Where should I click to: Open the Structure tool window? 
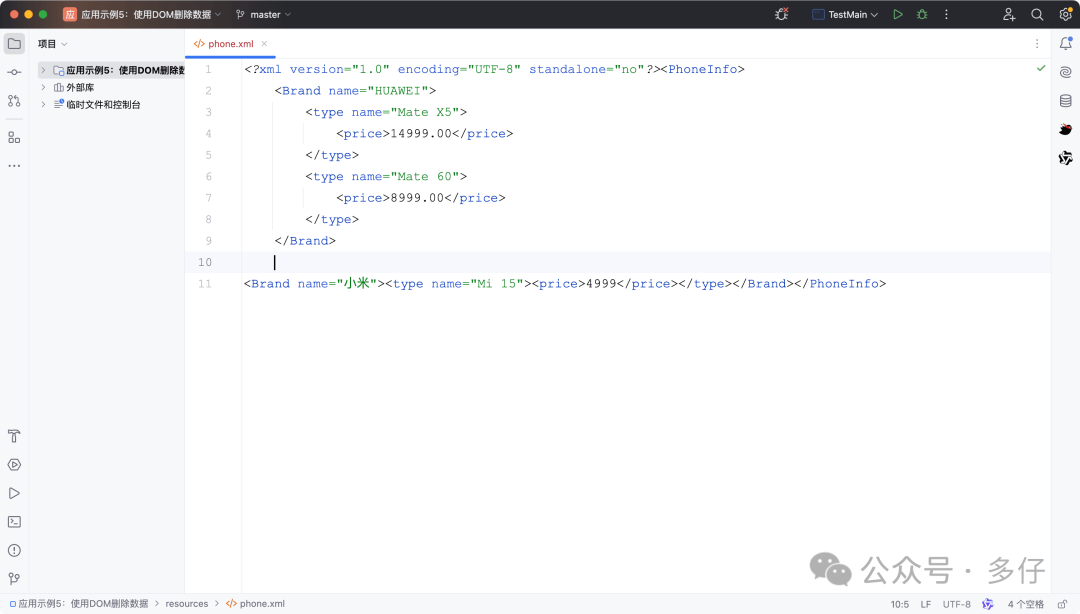click(14, 138)
